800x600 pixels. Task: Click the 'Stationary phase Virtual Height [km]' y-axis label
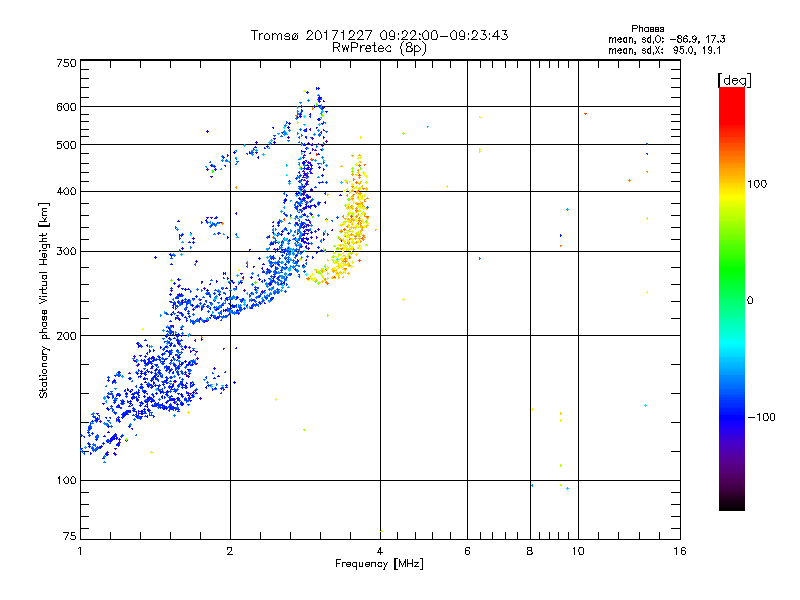[x=44, y=300]
